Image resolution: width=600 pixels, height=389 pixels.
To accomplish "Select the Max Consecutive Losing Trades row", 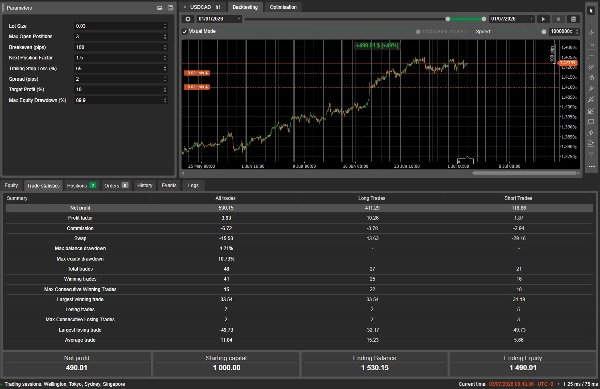I will 299,319.
